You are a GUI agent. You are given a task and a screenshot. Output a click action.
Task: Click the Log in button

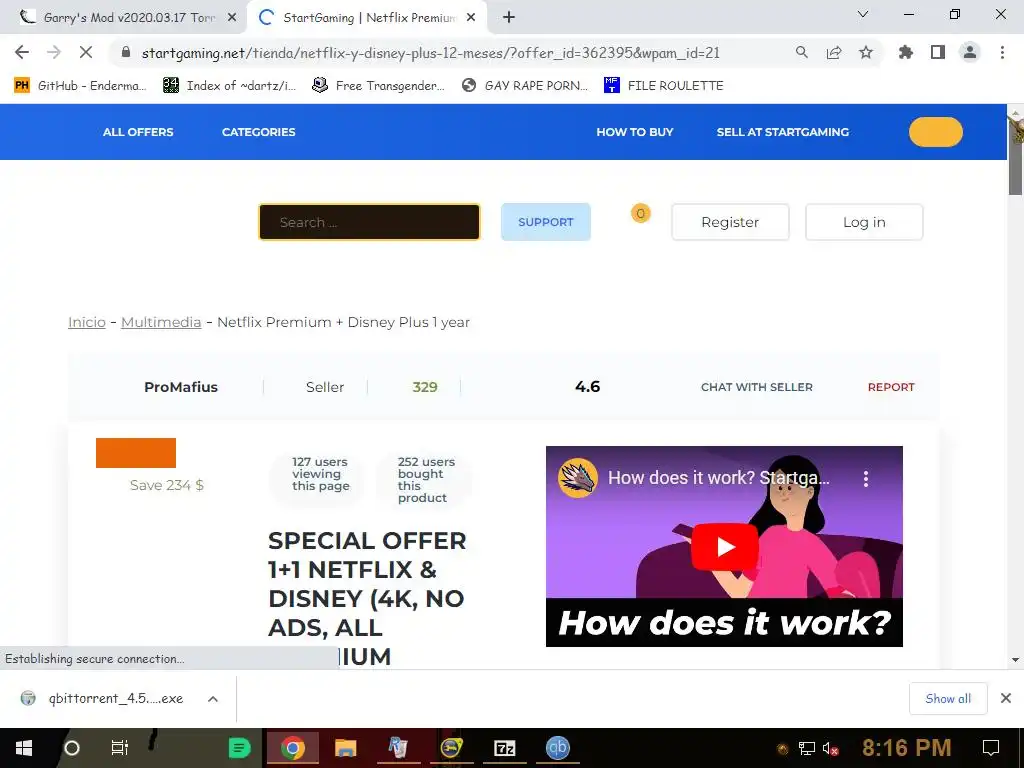click(x=864, y=222)
